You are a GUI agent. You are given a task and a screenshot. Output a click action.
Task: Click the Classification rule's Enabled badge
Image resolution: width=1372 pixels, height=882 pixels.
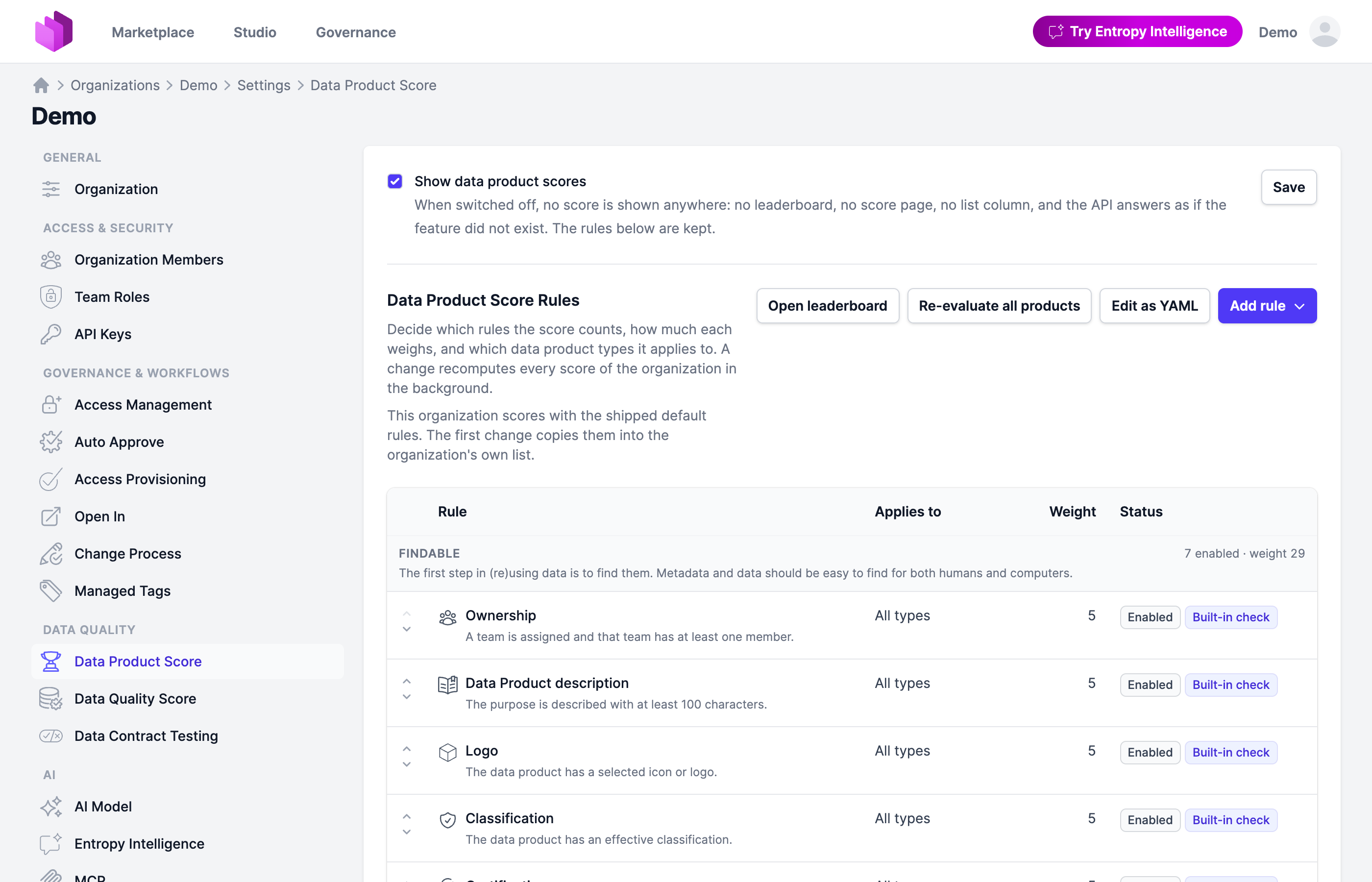1150,820
